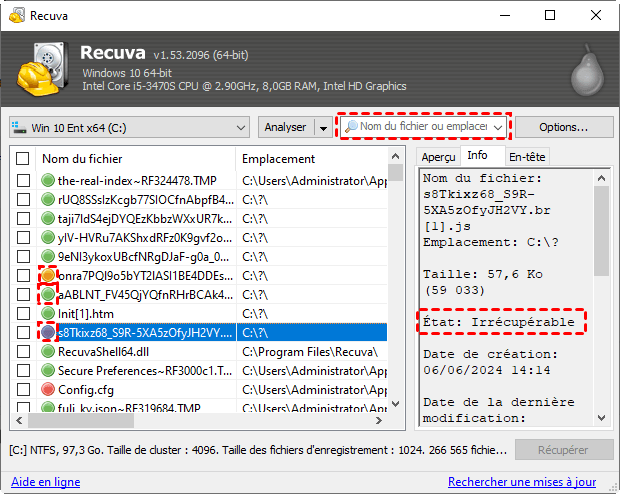Click the NTFS status bar text
The width and height of the screenshot is (620, 494).
258,450
